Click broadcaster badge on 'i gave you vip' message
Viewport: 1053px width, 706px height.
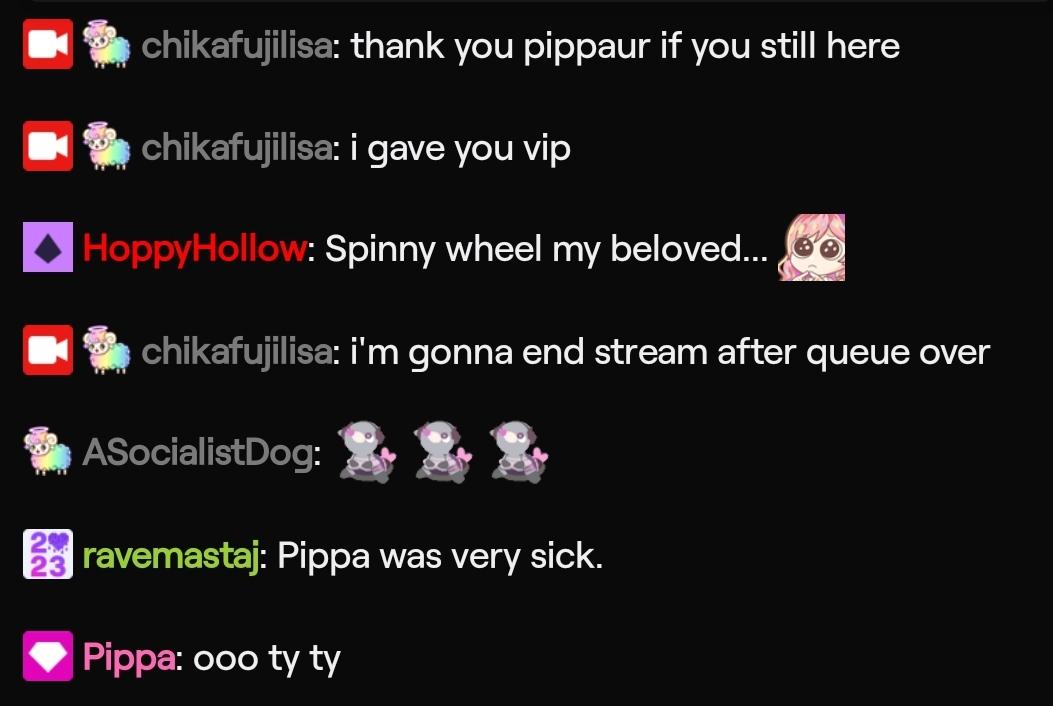pyautogui.click(x=48, y=146)
